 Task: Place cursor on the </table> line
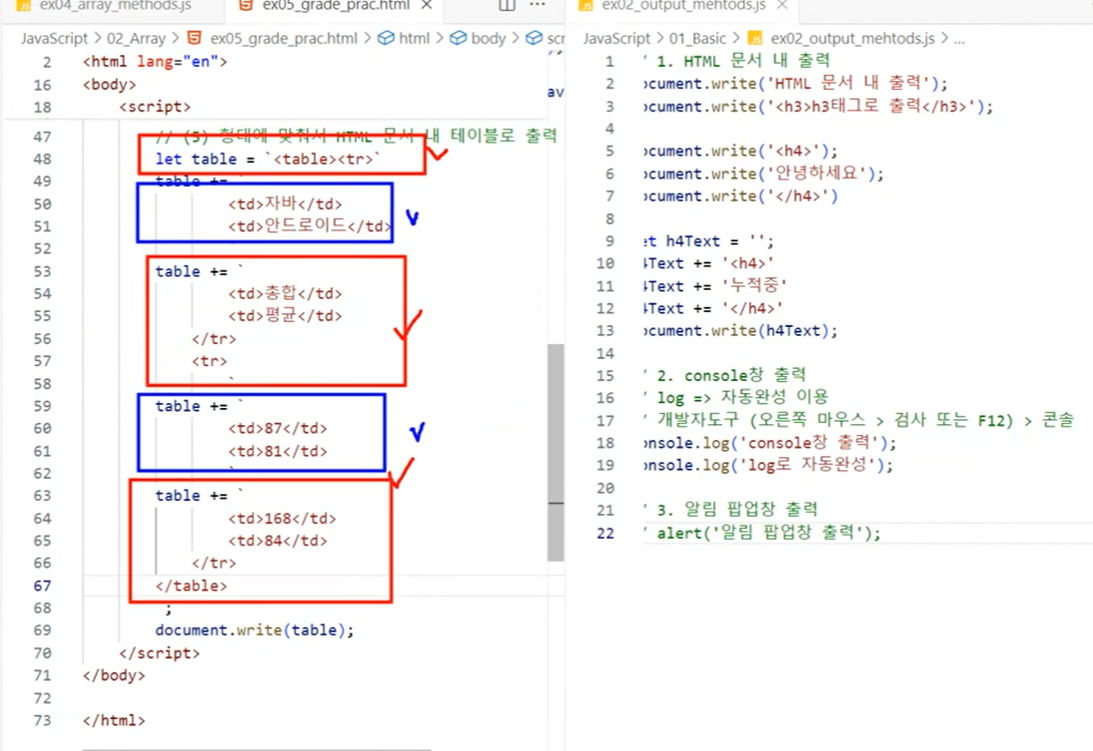pos(191,586)
